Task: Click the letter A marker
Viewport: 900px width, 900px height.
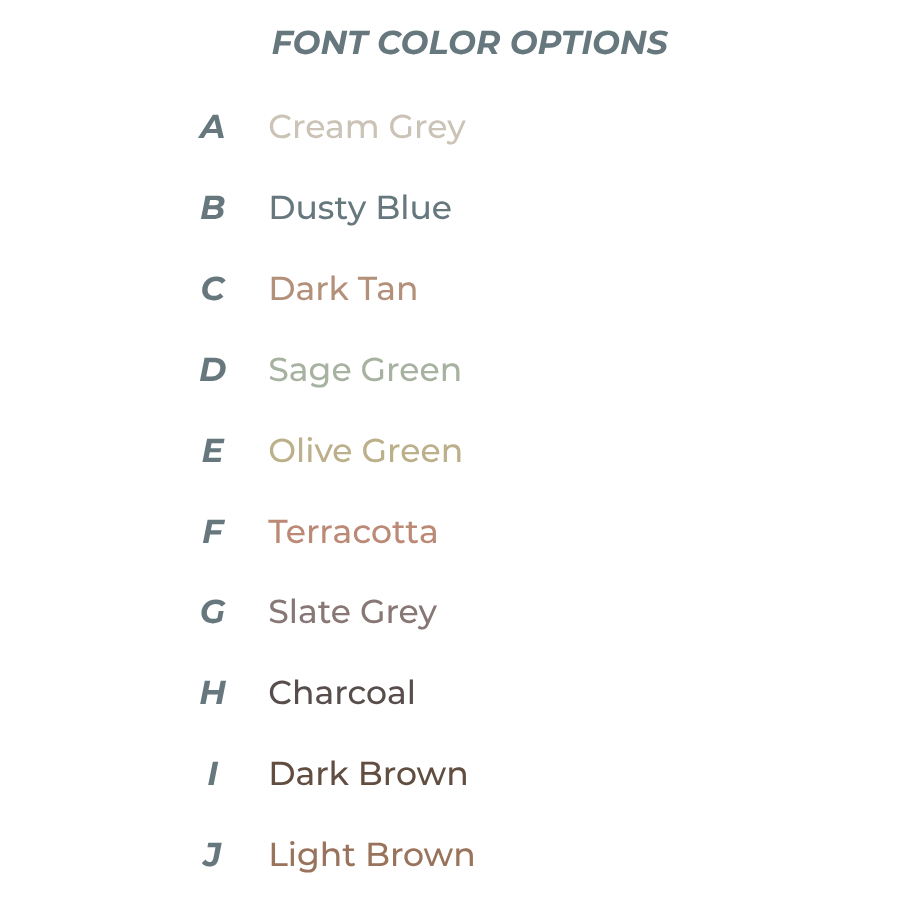Action: coord(212,127)
